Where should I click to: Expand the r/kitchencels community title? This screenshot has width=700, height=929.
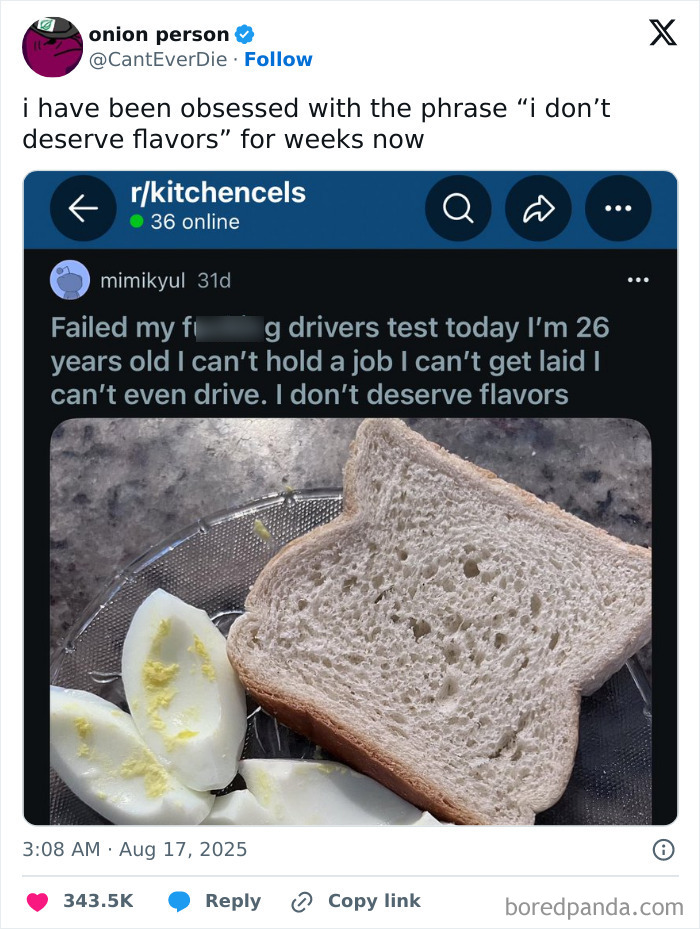tap(219, 194)
